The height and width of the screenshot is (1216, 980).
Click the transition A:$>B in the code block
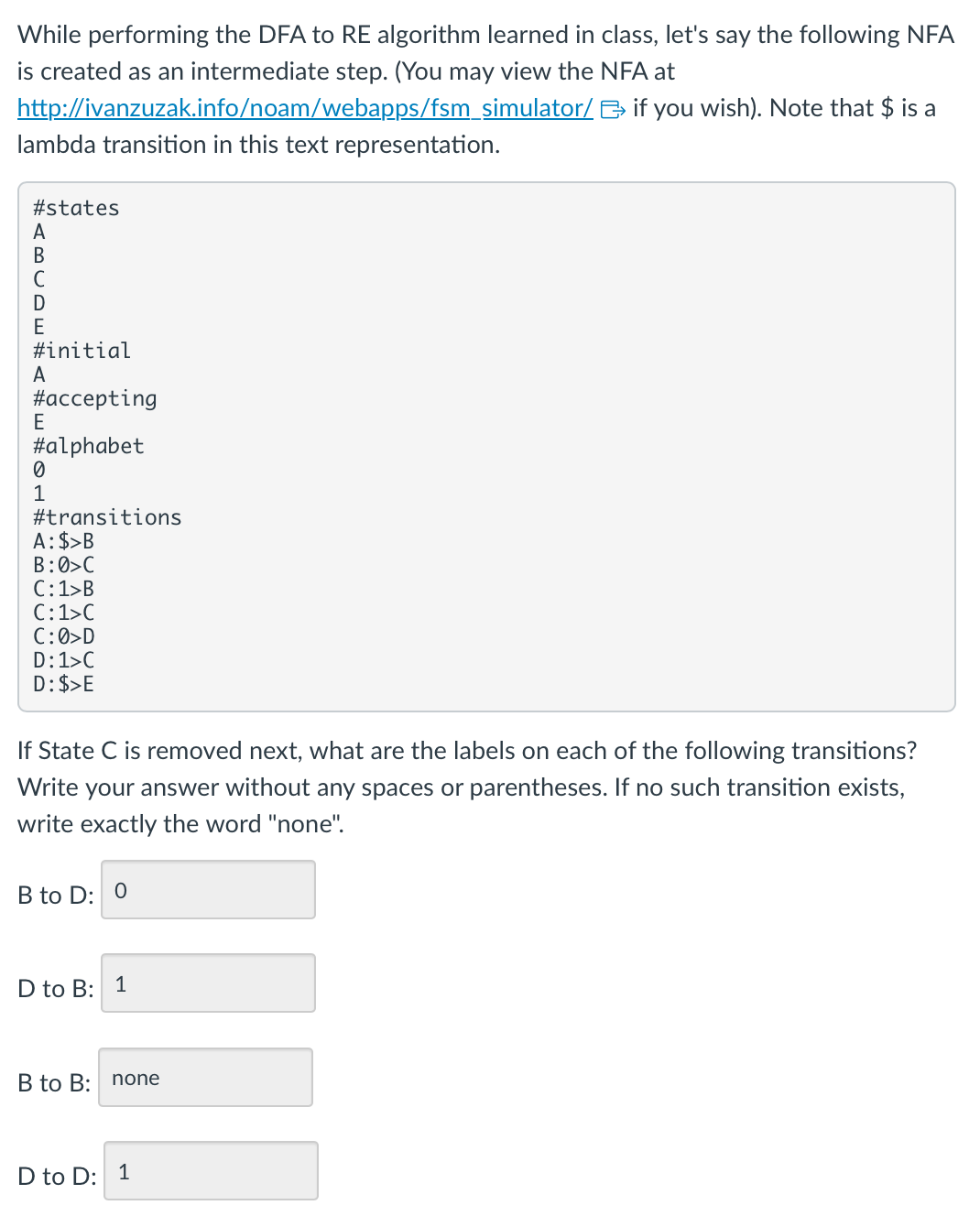click(63, 540)
